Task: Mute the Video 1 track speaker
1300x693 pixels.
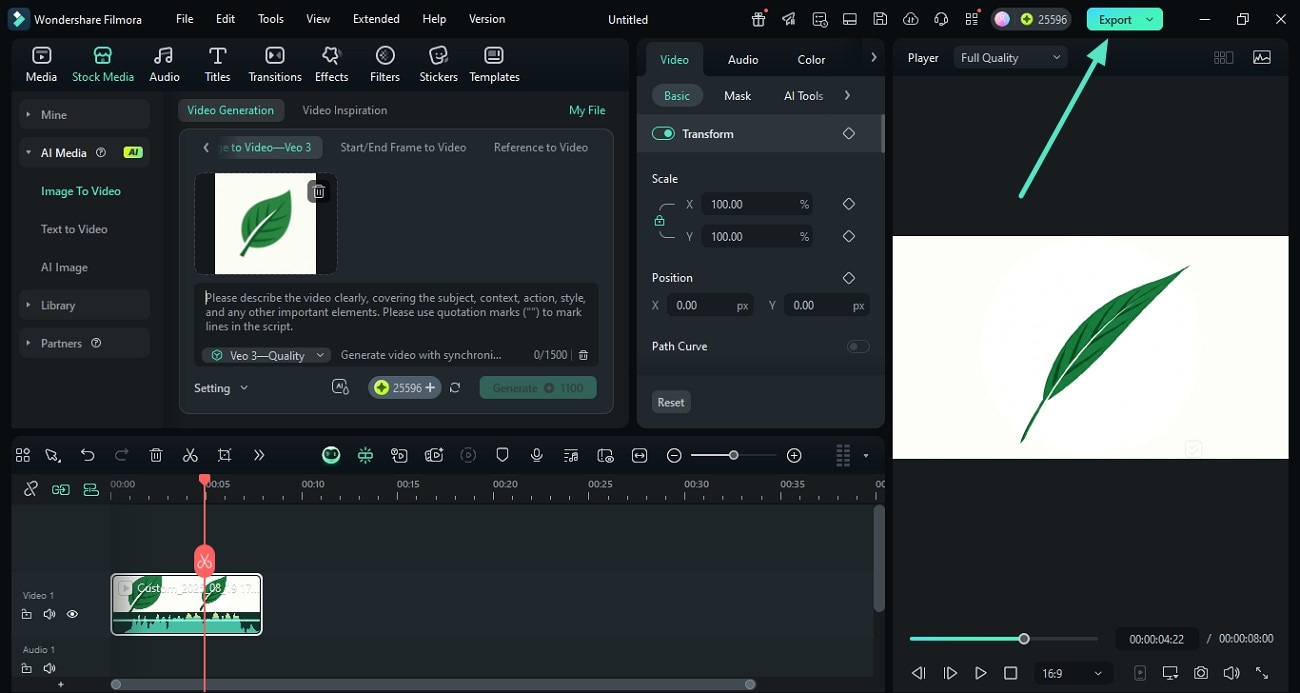Action: (x=49, y=614)
